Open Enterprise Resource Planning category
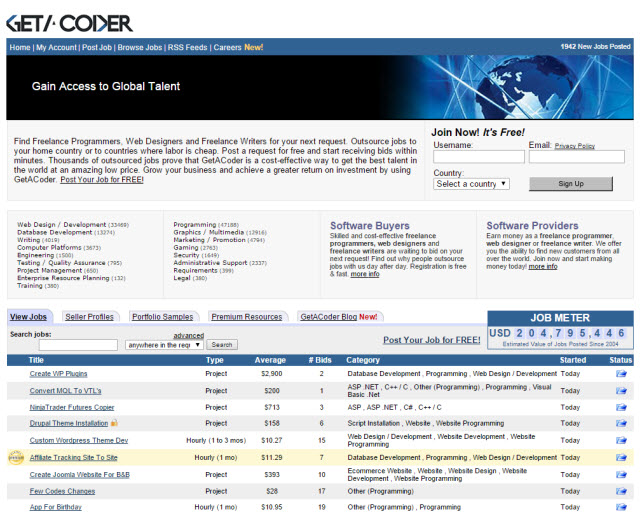This screenshot has height=515, width=640. 63,278
